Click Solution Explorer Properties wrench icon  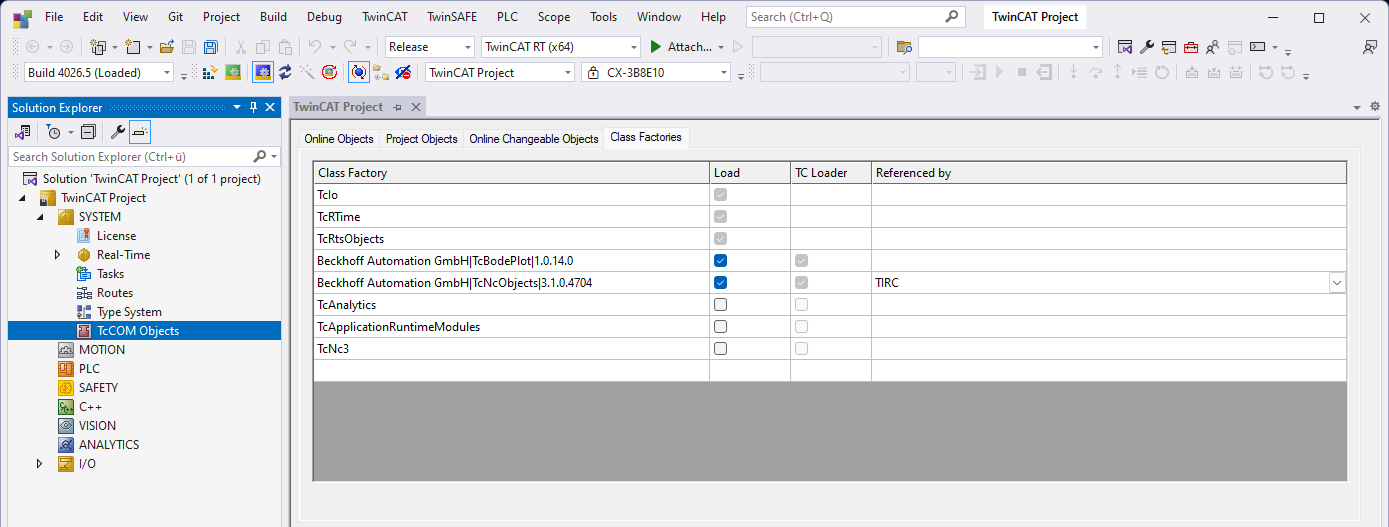(x=117, y=132)
